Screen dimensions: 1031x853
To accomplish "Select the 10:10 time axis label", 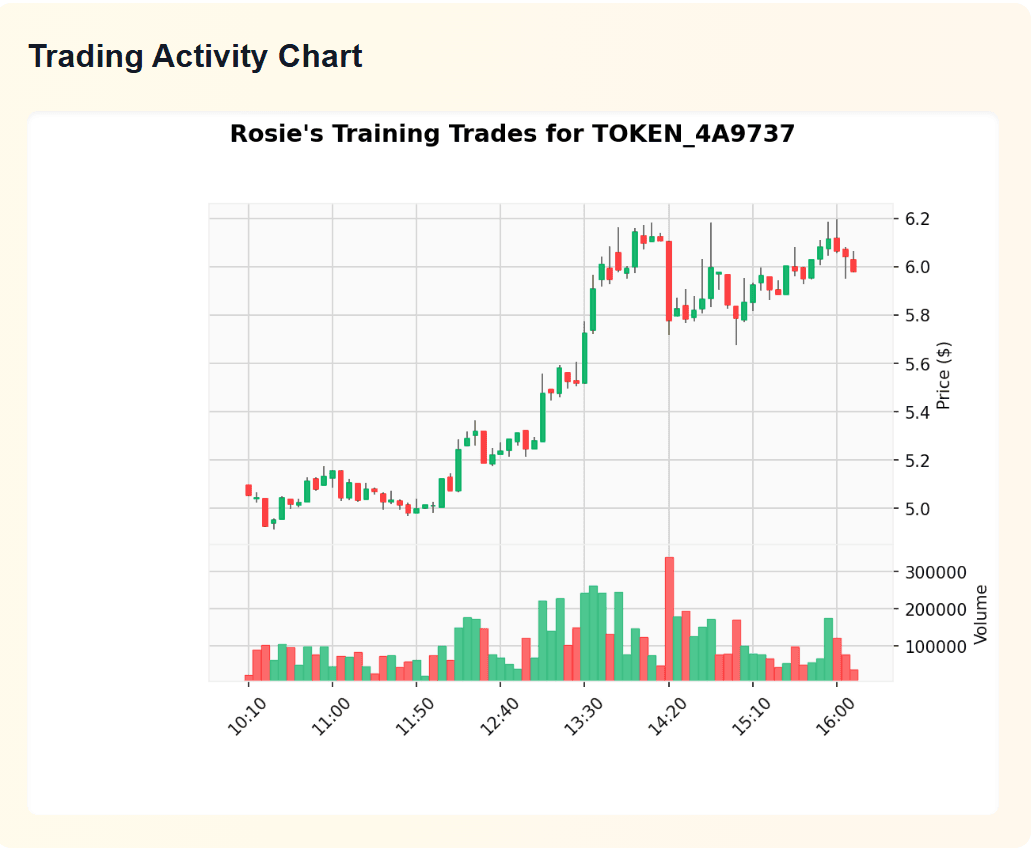I will pyautogui.click(x=247, y=716).
